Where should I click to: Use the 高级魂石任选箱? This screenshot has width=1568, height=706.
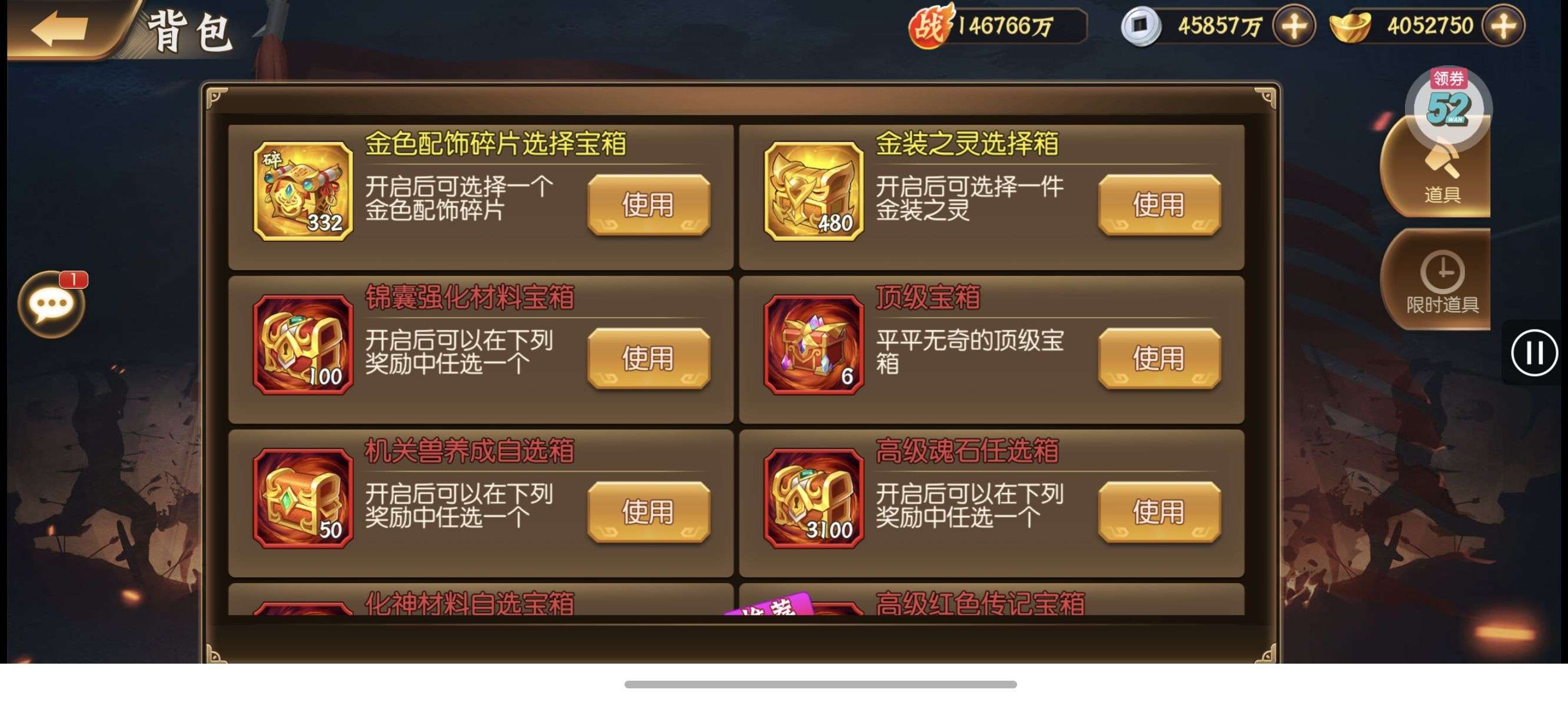[1159, 512]
